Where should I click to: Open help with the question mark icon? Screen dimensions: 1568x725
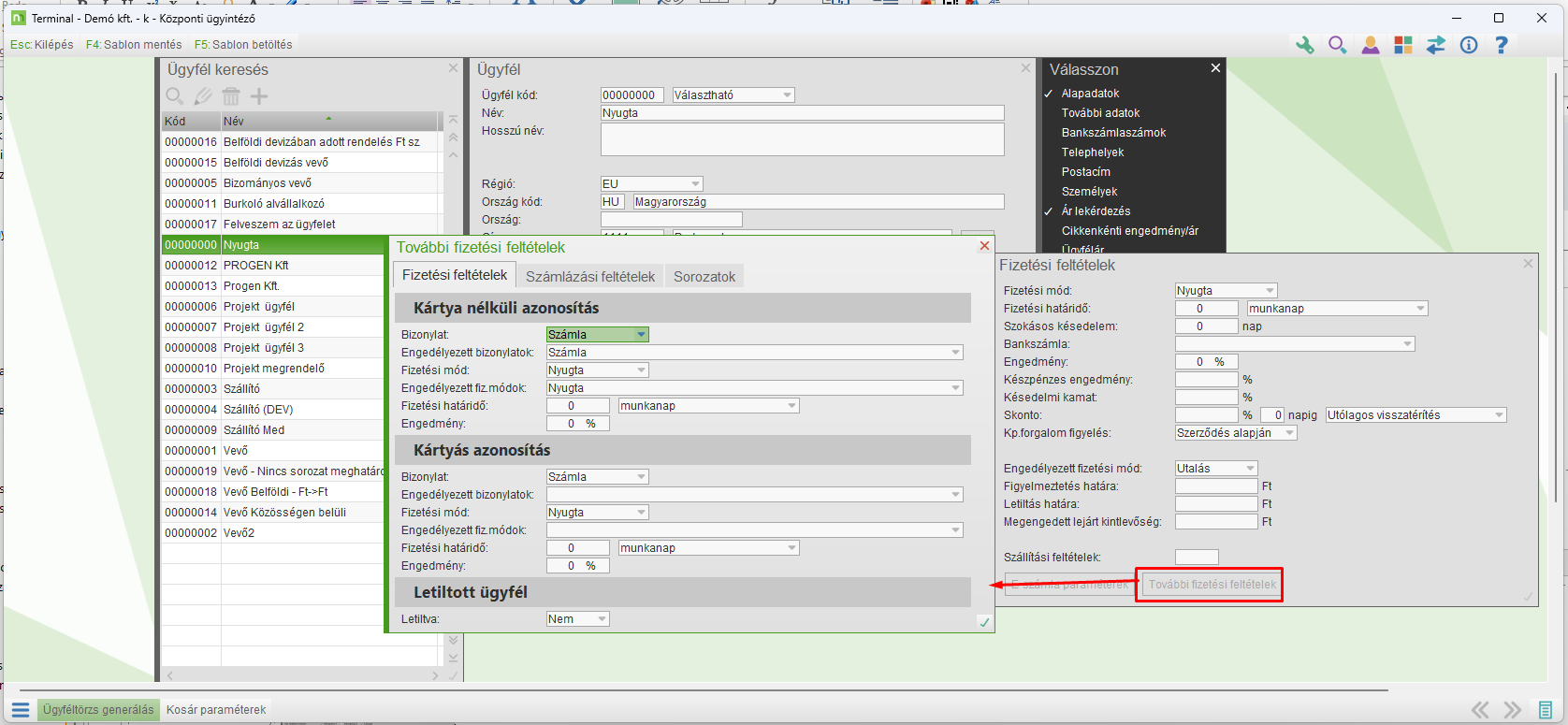click(1502, 45)
